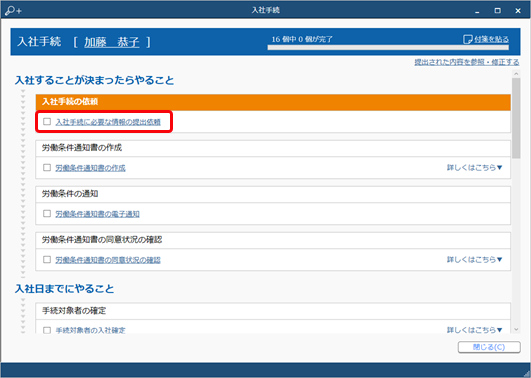Click the 労働条件の通知 section heading
This screenshot has width=531, height=378.
(70, 194)
